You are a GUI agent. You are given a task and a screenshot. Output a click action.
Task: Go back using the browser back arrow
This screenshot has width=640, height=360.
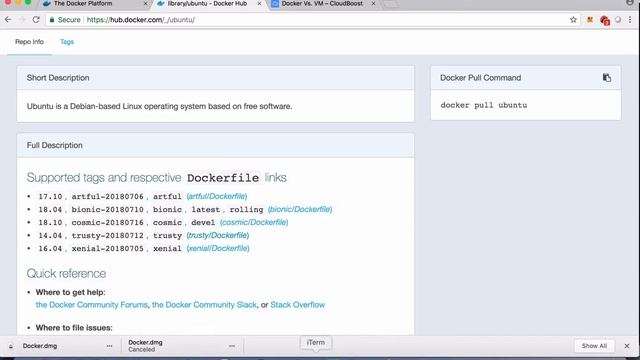pos(8,20)
